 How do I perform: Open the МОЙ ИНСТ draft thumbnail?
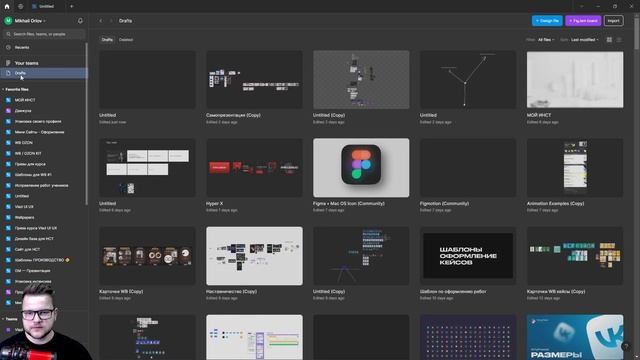point(575,80)
